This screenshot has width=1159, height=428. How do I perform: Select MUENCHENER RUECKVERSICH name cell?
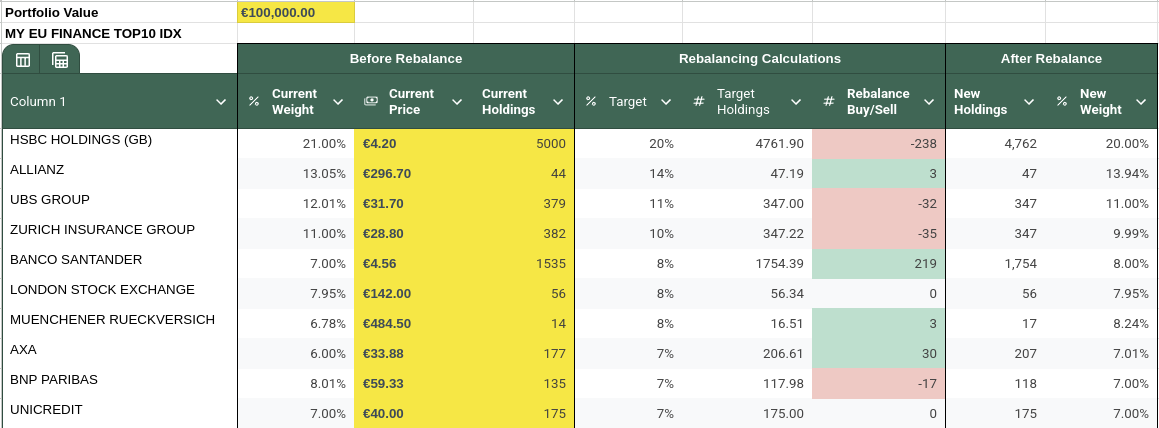click(x=120, y=324)
